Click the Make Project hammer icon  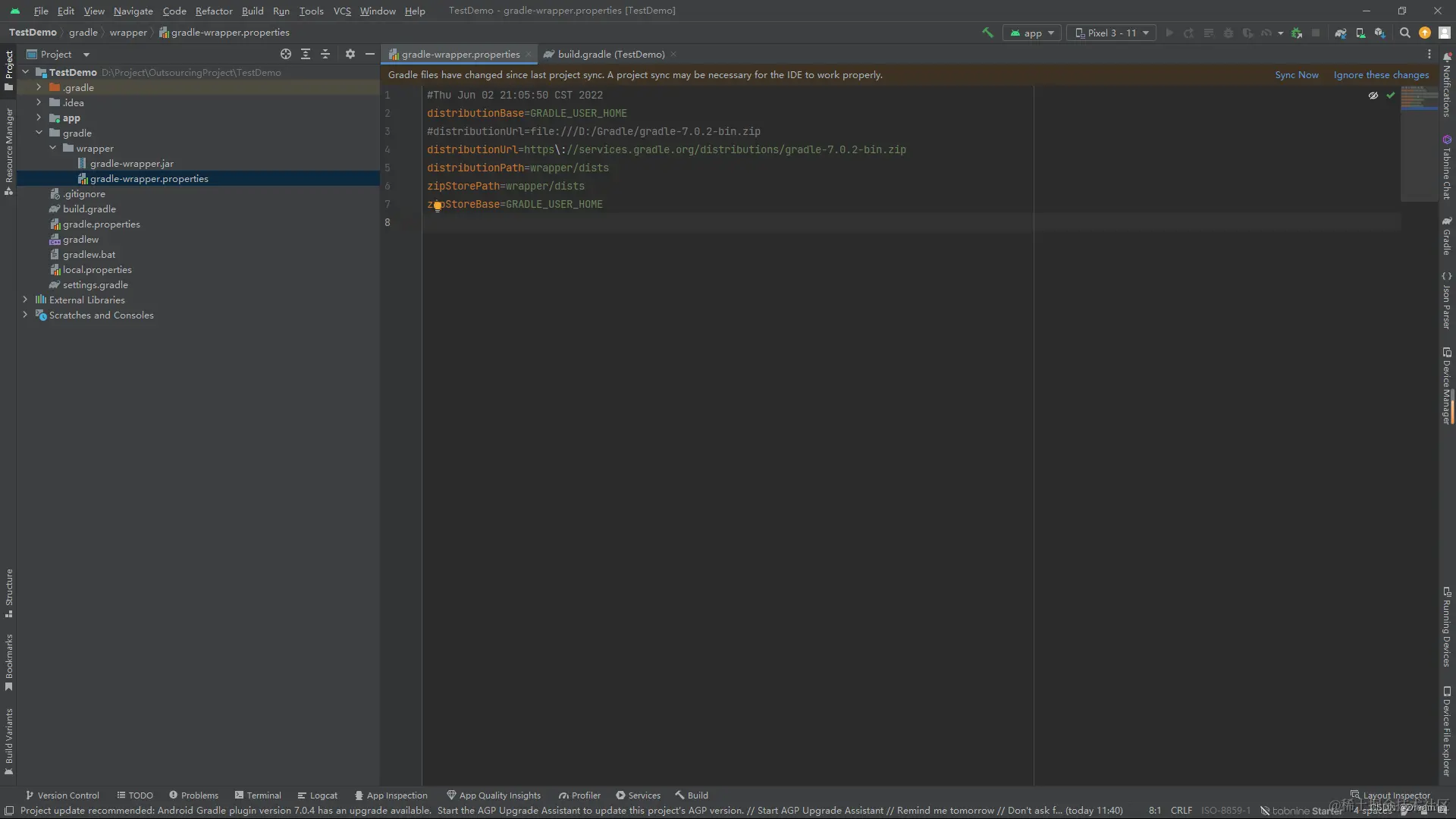[987, 33]
